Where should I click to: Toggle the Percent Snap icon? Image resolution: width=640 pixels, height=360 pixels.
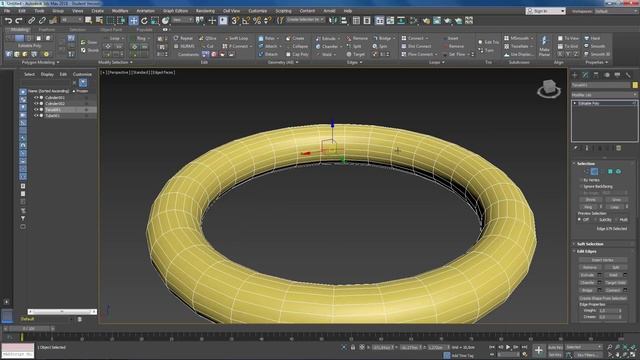257,20
